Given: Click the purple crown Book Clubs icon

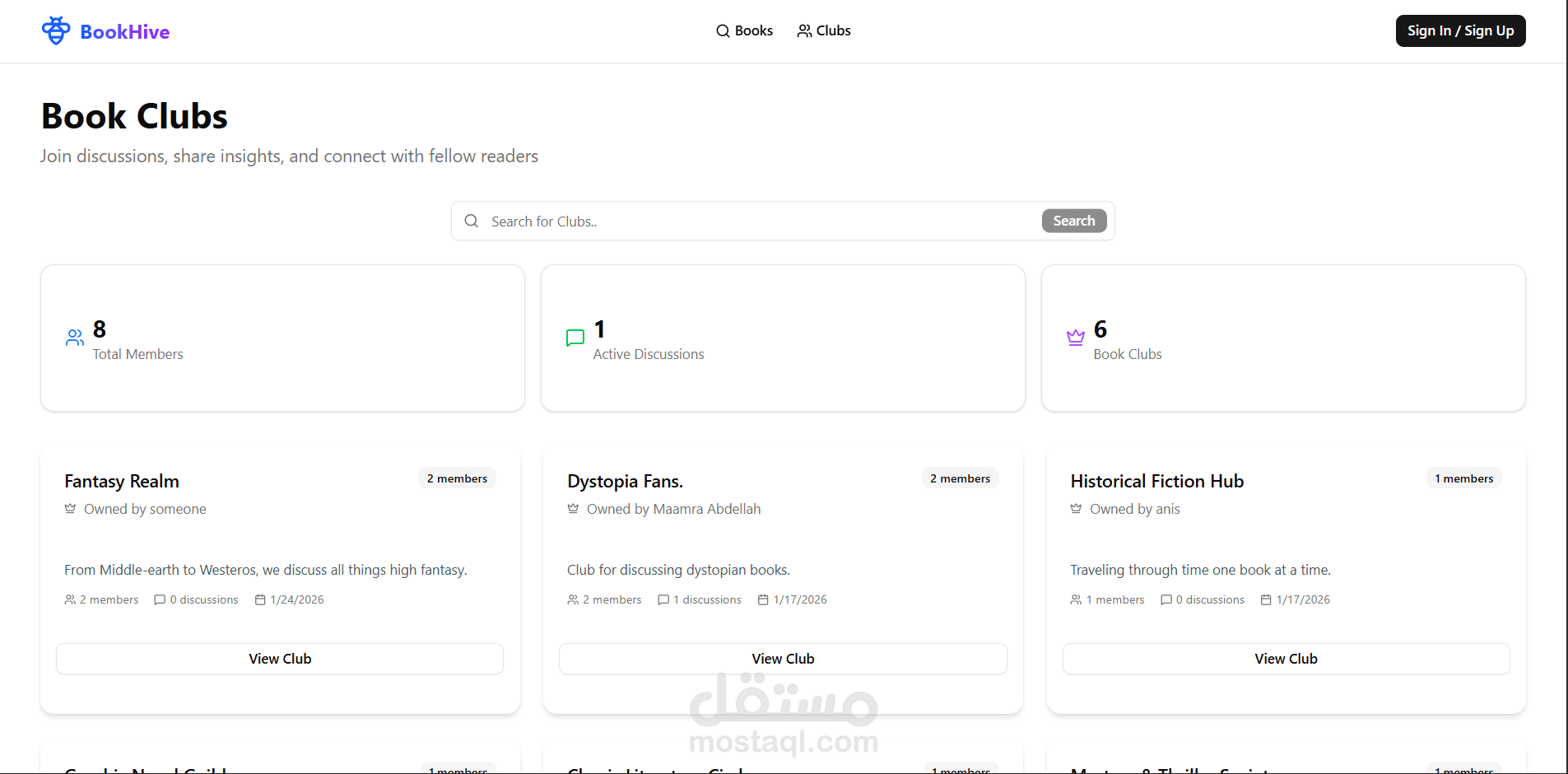Looking at the screenshot, I should (1075, 338).
